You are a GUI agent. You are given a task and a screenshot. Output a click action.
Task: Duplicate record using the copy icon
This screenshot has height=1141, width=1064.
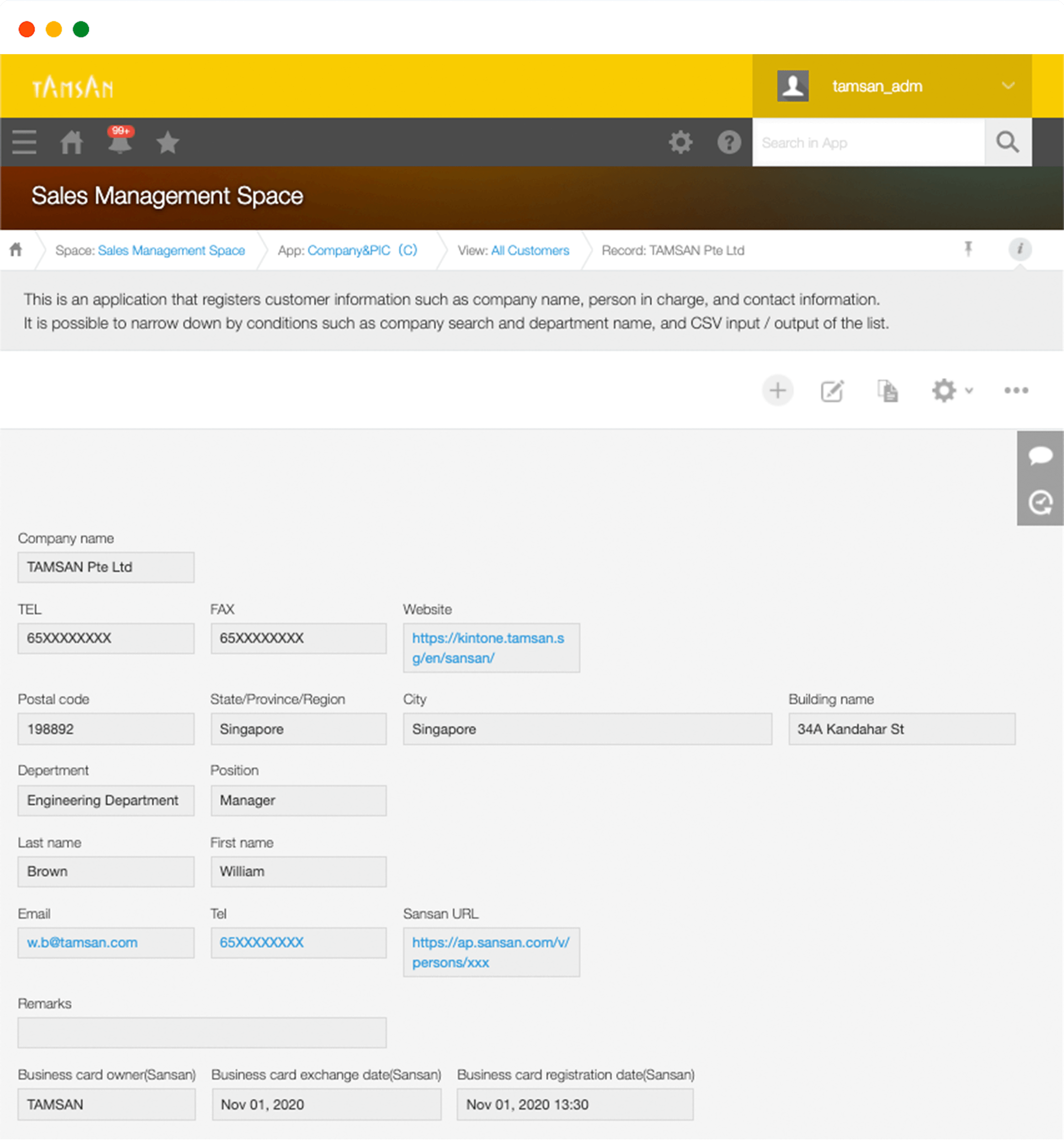[887, 391]
